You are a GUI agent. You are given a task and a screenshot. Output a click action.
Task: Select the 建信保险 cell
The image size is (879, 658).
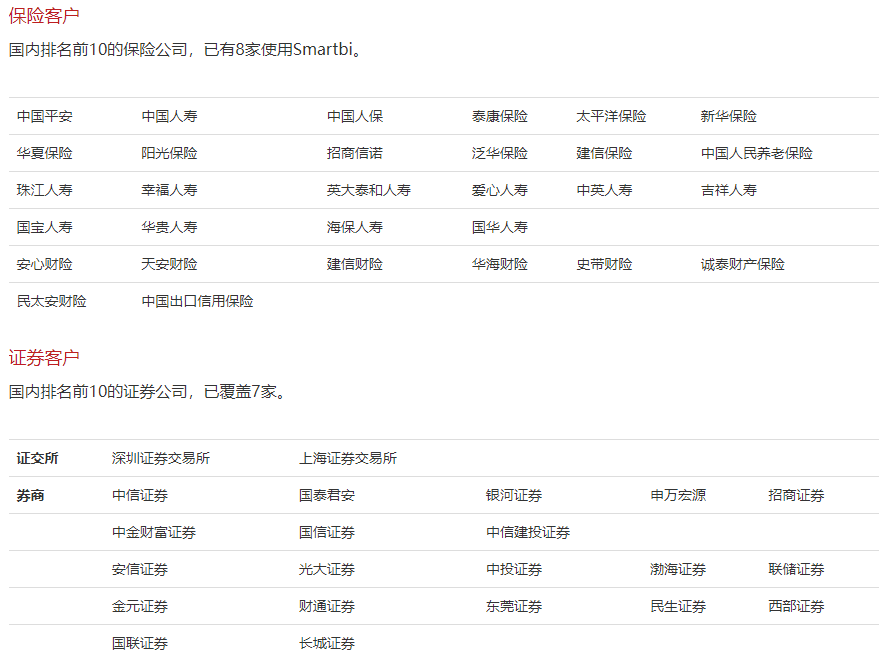point(604,153)
